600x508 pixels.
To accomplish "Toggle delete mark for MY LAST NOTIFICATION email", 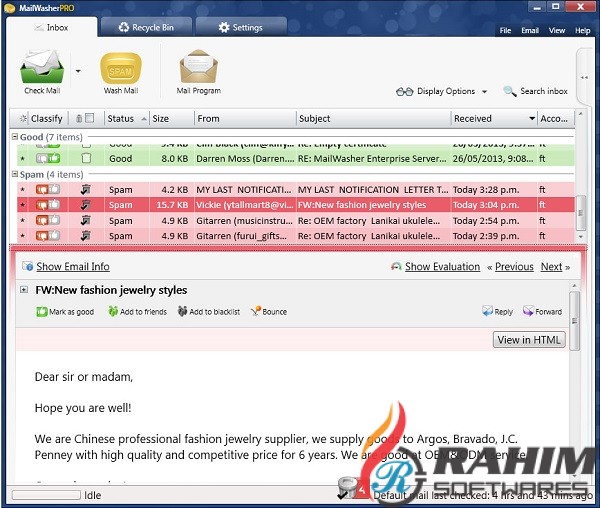I will coord(86,189).
